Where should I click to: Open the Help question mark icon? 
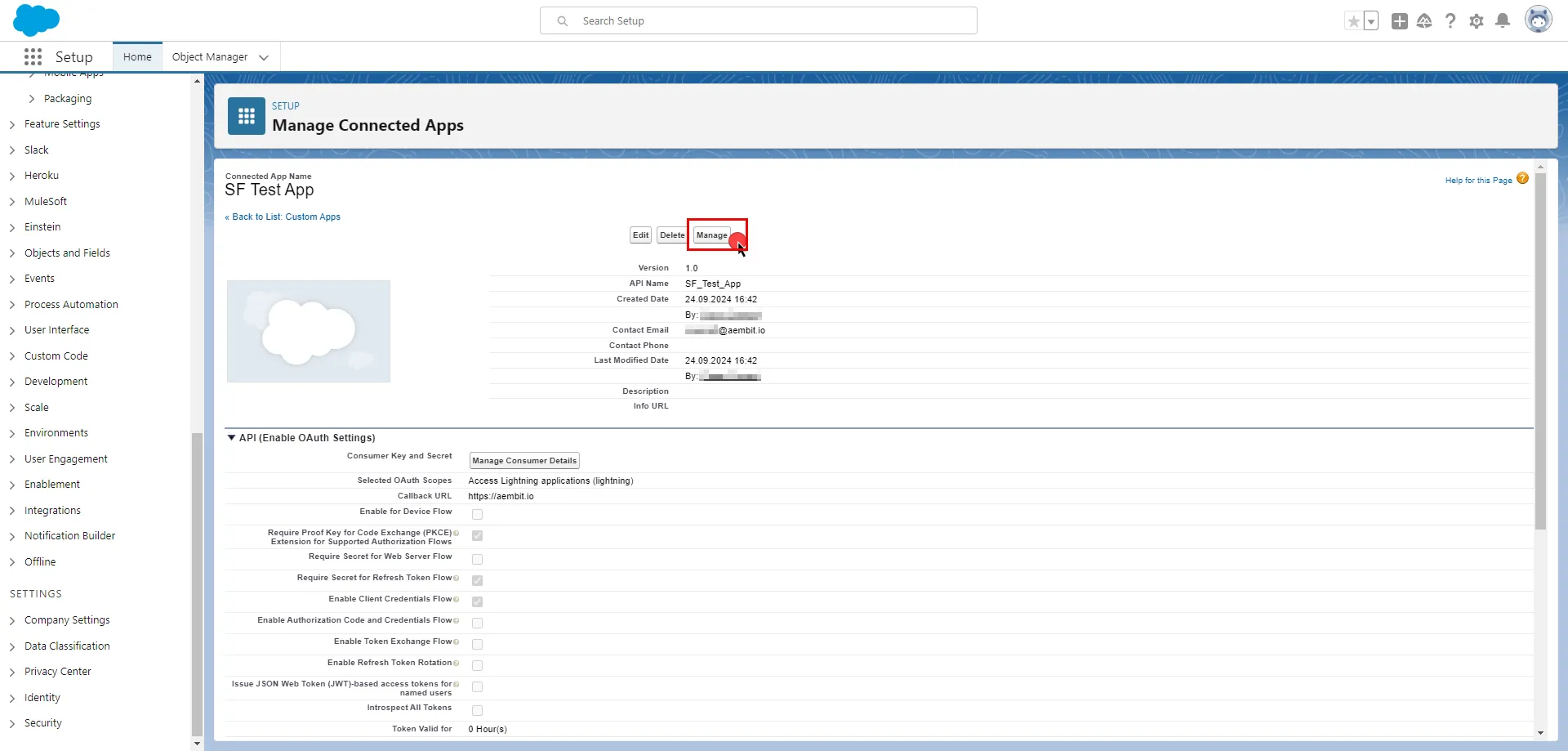click(x=1450, y=21)
